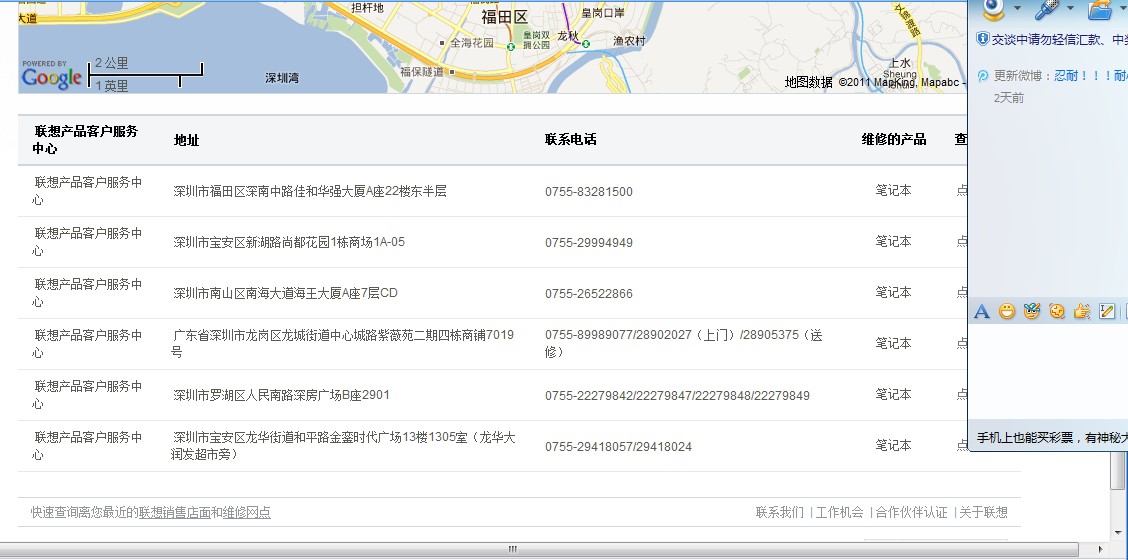
Task: Click the vertical scrollbar down arrow
Action: (x=1118, y=533)
